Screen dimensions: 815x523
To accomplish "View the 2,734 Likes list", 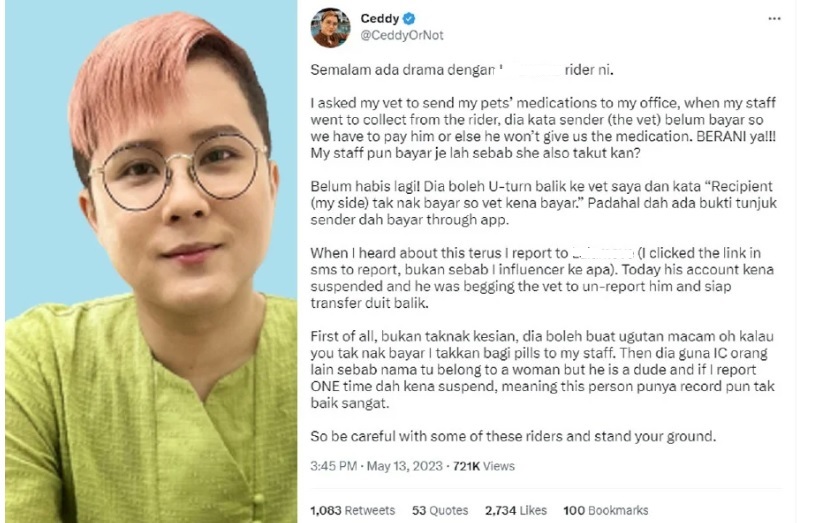I will [x=516, y=511].
